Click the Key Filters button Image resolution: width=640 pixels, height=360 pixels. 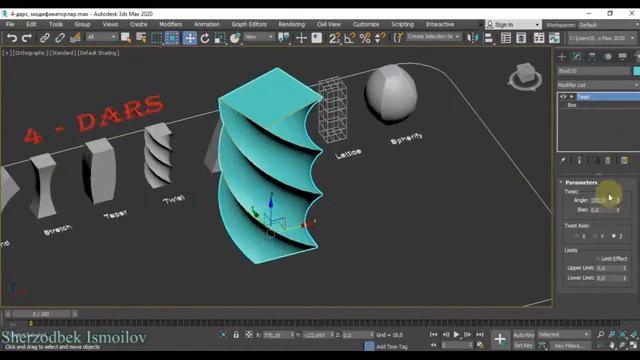[x=569, y=346]
